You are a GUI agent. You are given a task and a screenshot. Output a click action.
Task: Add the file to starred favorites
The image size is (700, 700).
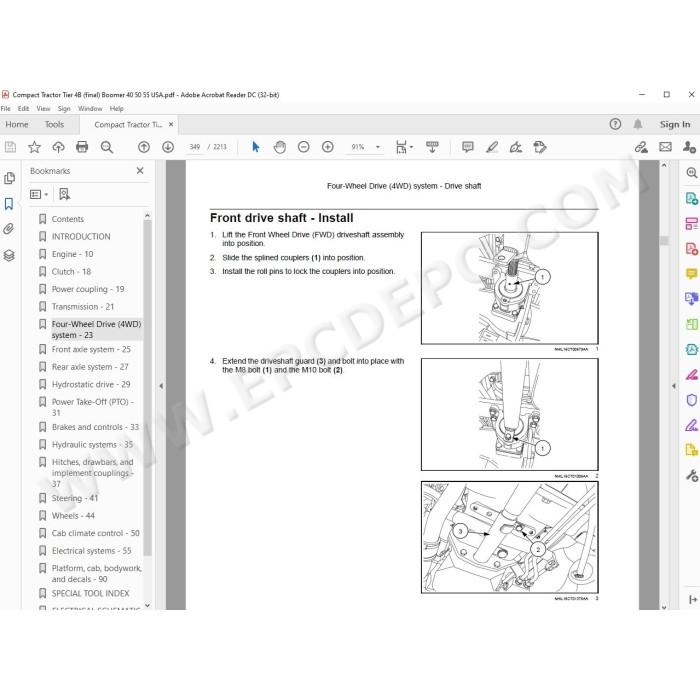[x=34, y=147]
